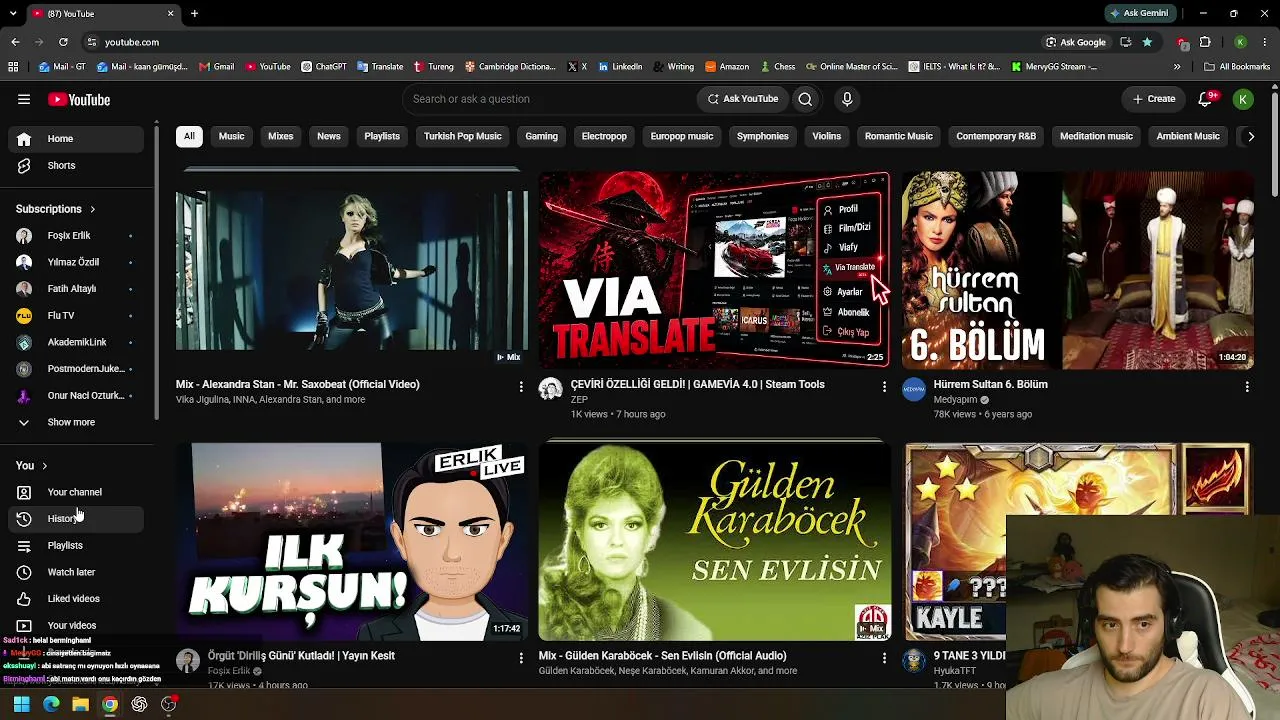Viewport: 1280px width, 720px height.
Task: Click the Medyapım channel avatar
Action: point(914,389)
